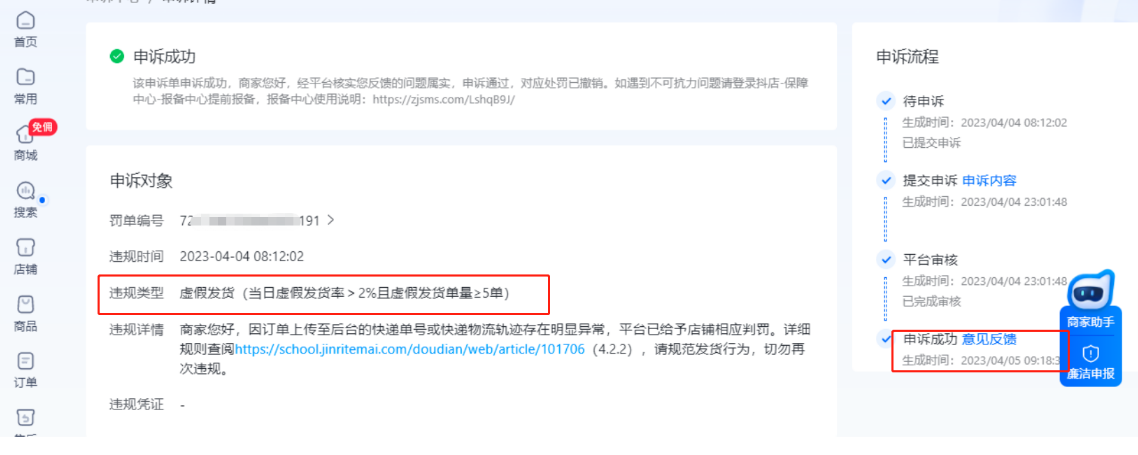Open the 首页 home icon in sidebar
The image size is (1138, 455).
[25, 20]
